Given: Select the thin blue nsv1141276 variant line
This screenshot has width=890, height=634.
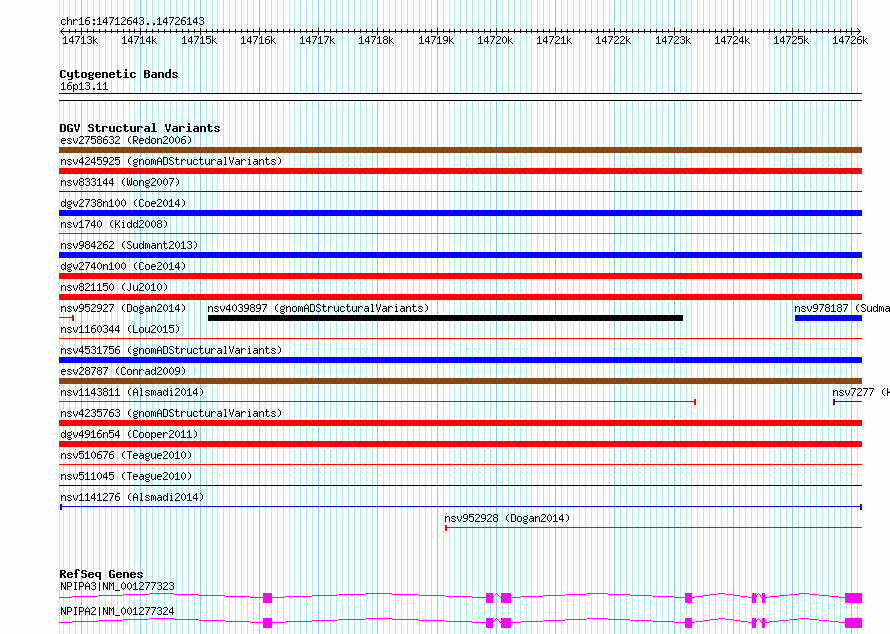Looking at the screenshot, I should click(461, 507).
